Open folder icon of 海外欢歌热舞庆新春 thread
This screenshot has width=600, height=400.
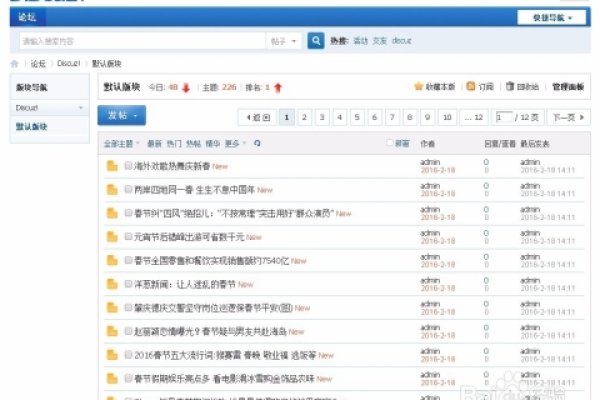click(112, 166)
